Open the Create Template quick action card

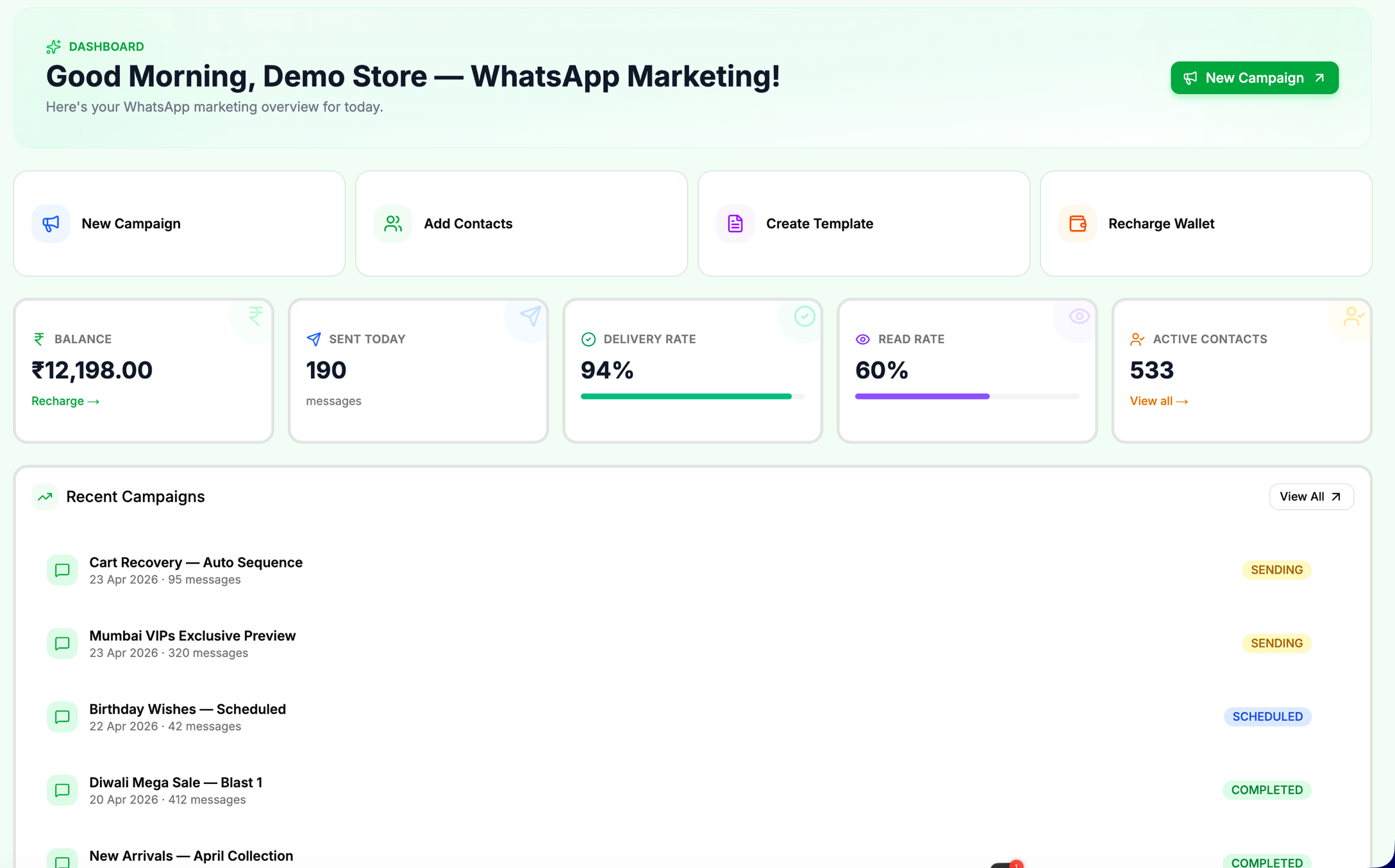(x=864, y=223)
